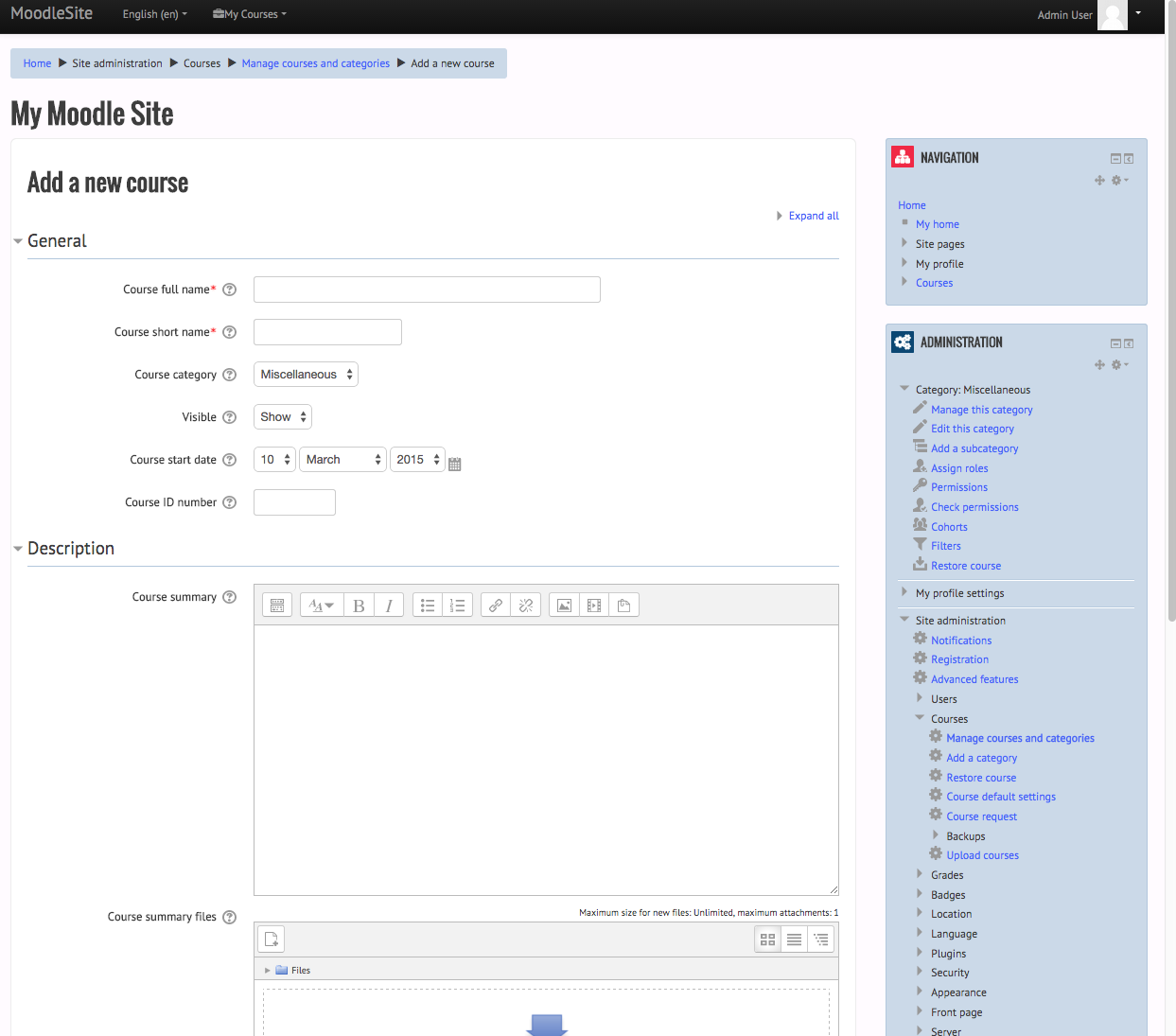Open the Course category dropdown
Image resolution: width=1176 pixels, height=1036 pixels.
click(306, 375)
